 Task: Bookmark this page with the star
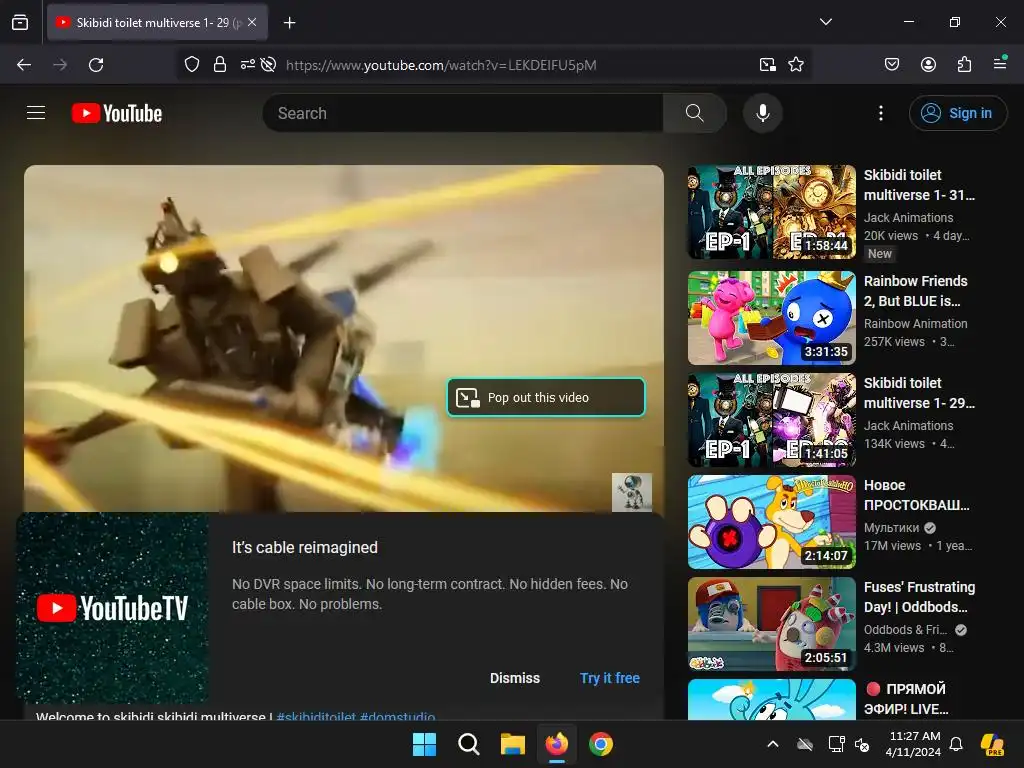(x=795, y=64)
